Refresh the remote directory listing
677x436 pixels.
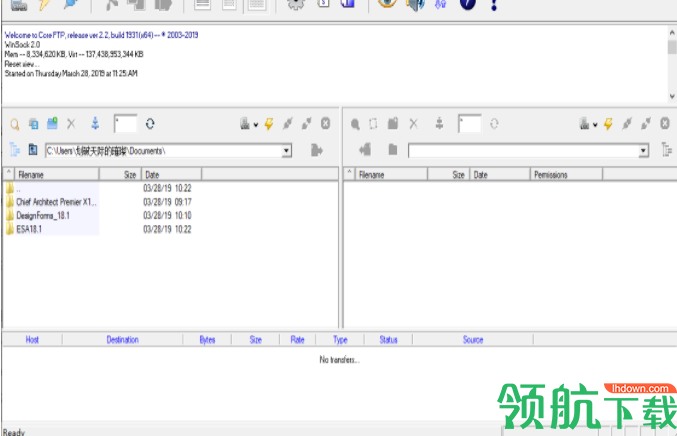(494, 124)
